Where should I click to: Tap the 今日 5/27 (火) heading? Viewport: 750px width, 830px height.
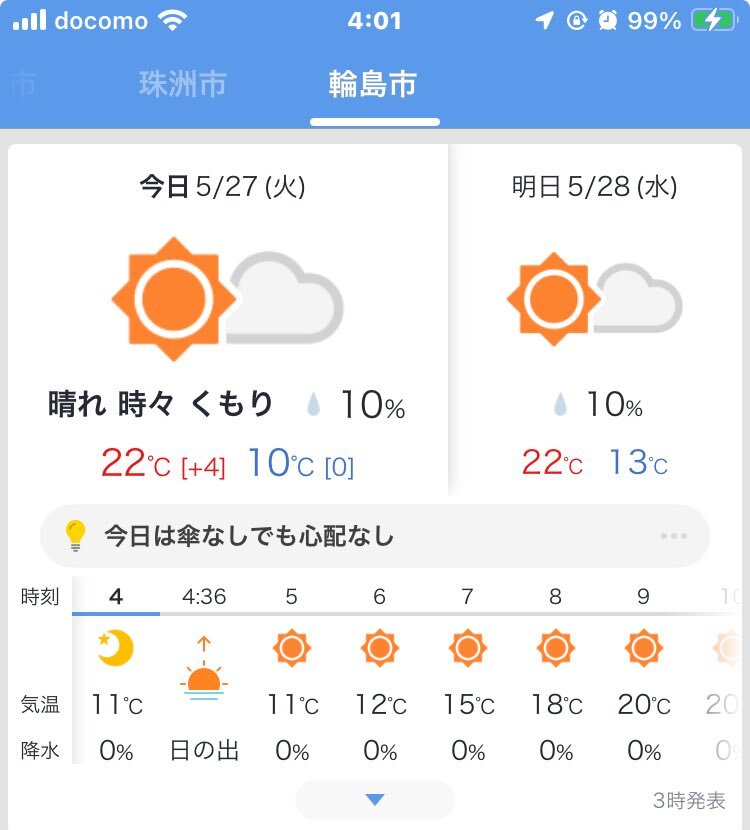222,186
